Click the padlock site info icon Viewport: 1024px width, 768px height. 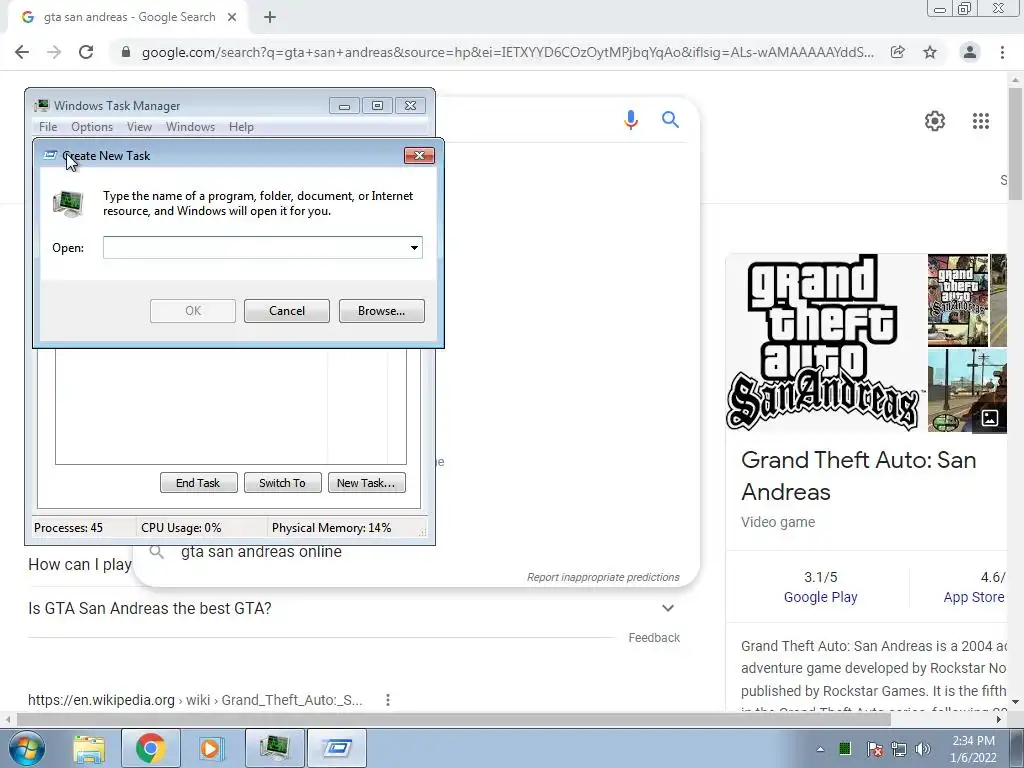tap(125, 52)
